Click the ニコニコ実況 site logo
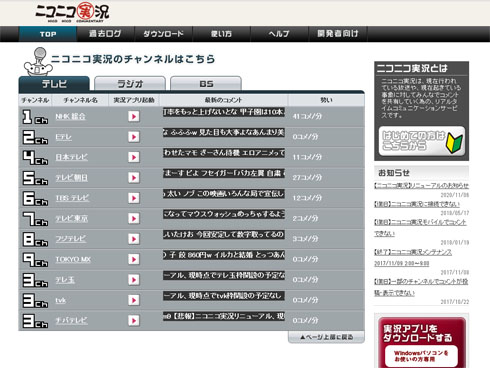Viewport: 490px width, 368px height. point(72,12)
